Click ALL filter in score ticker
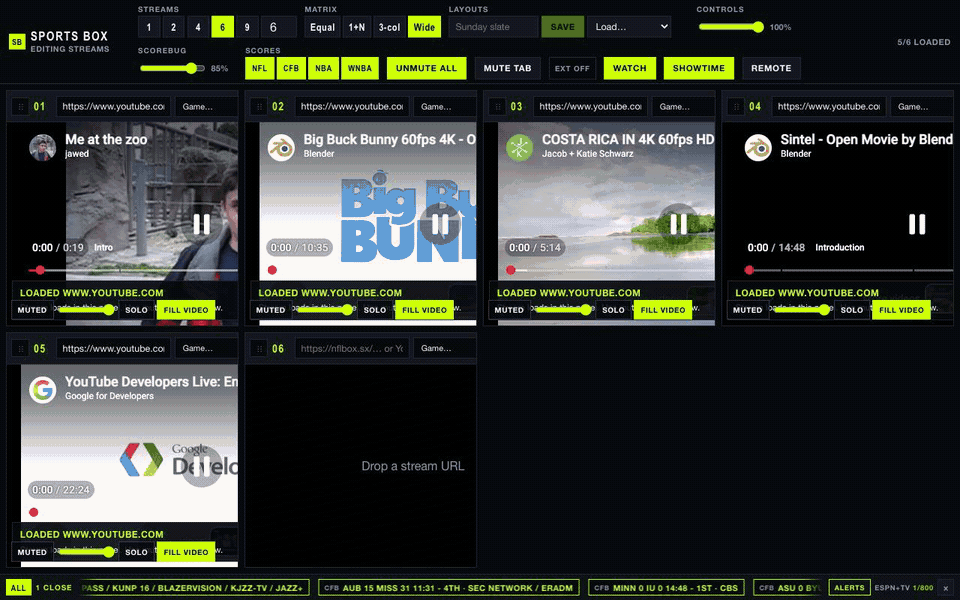The image size is (960, 600). 18,588
